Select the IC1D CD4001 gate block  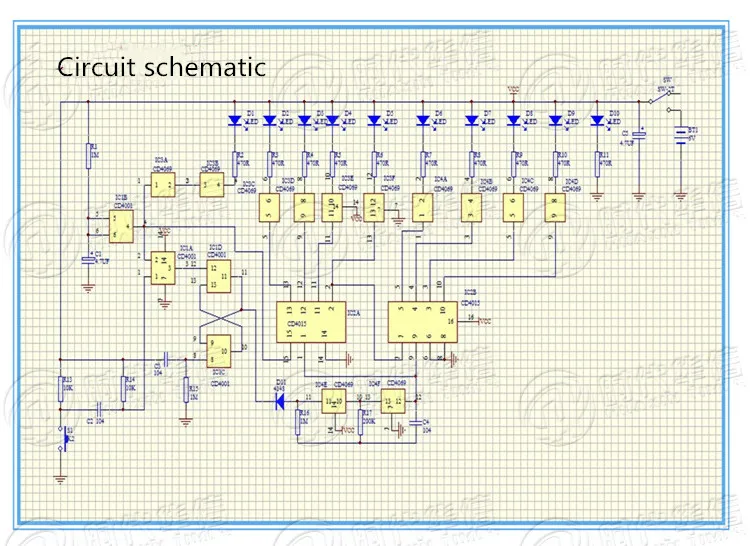(219, 276)
